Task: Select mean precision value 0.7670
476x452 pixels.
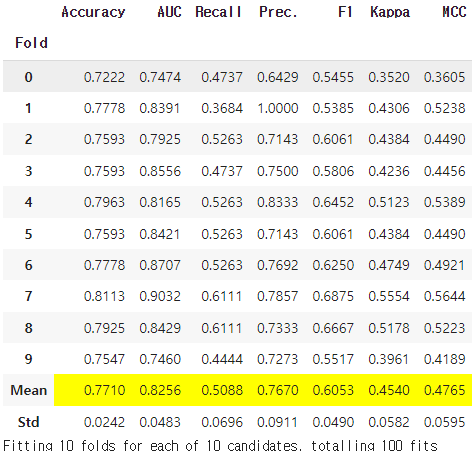Action: coord(278,390)
